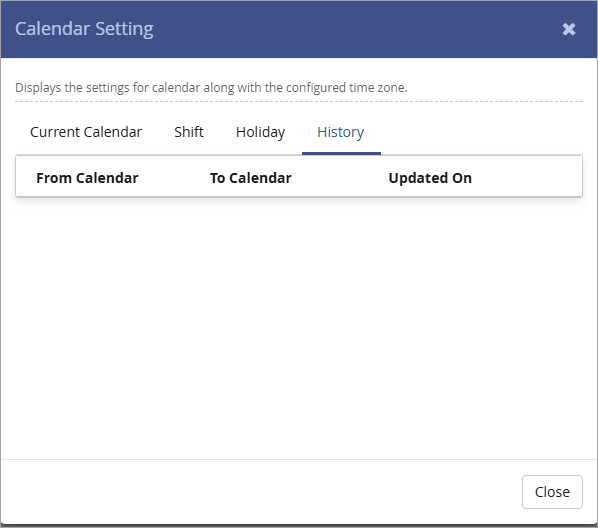The width and height of the screenshot is (598, 528).
Task: Click the Calendar Setting dialog title
Action: (x=84, y=29)
